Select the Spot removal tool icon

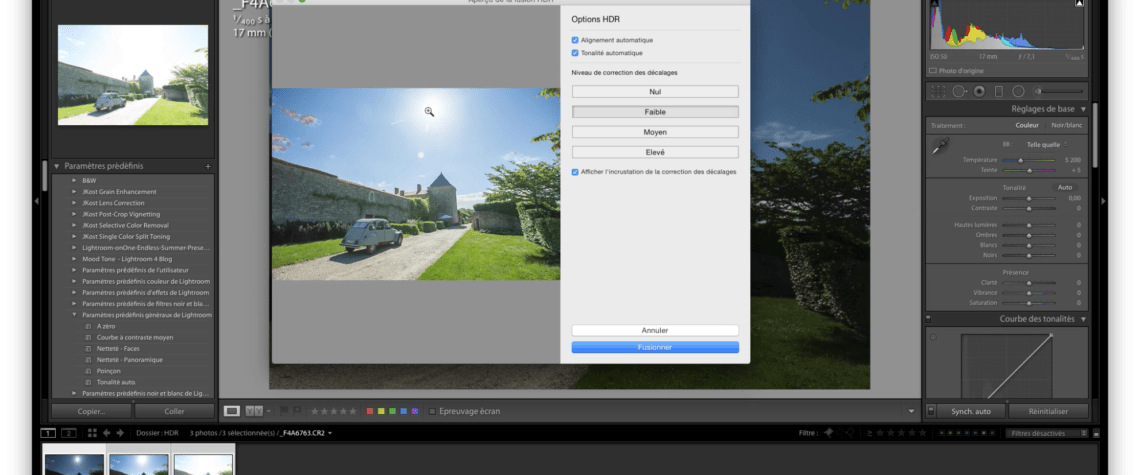[x=960, y=91]
